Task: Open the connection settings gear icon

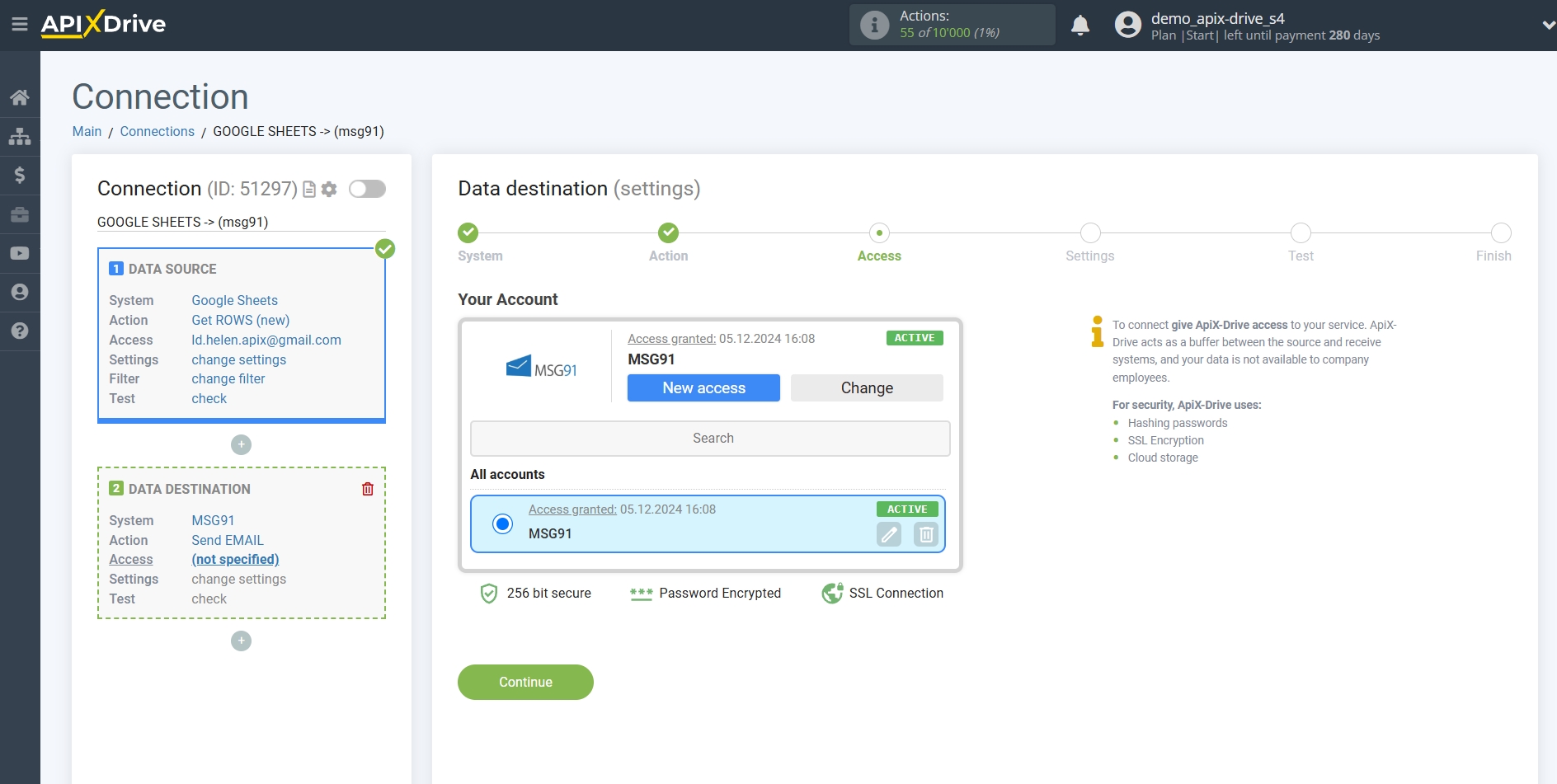Action: [329, 190]
